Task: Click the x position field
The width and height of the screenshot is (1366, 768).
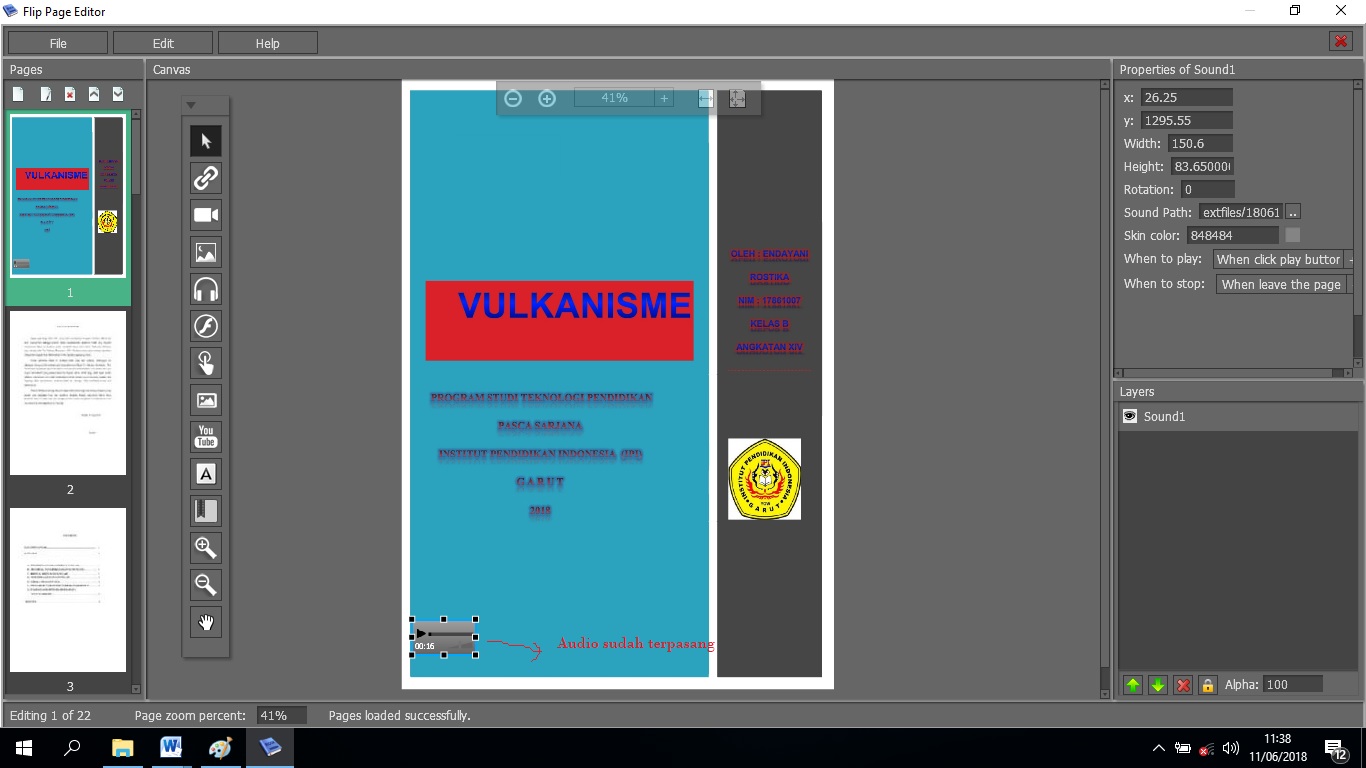Action: [1187, 97]
